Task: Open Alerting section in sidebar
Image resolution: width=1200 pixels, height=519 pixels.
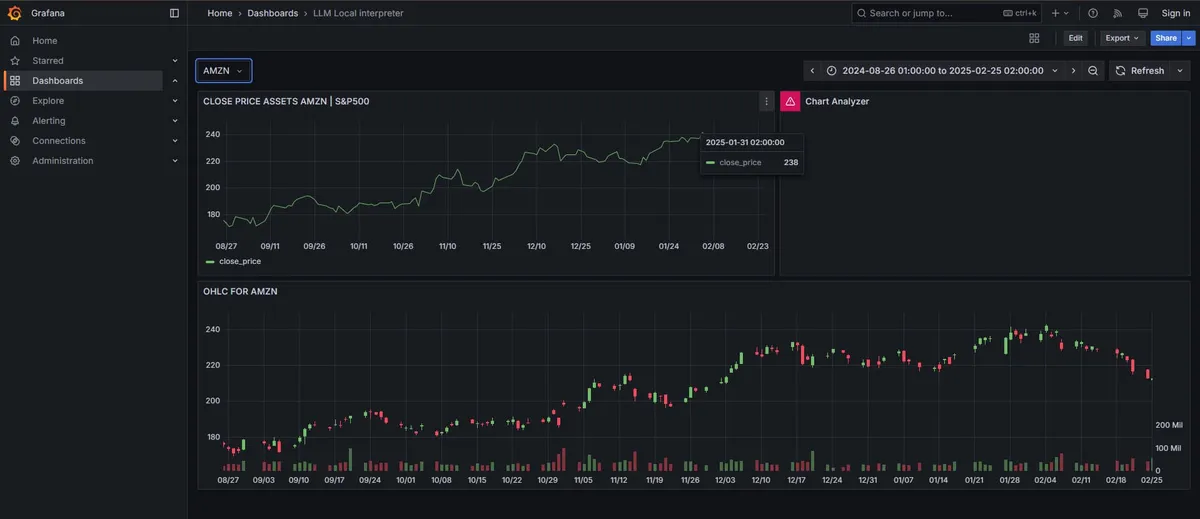Action: (48, 121)
